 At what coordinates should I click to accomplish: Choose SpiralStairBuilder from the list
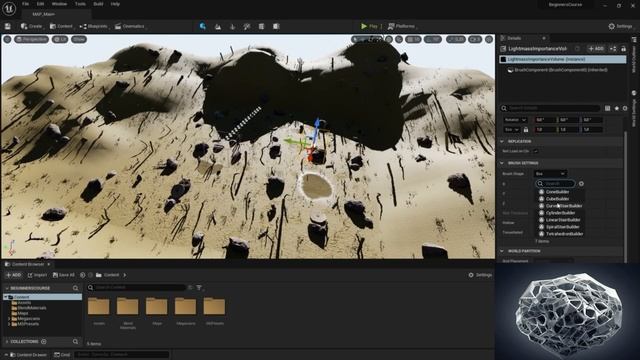(x=562, y=227)
